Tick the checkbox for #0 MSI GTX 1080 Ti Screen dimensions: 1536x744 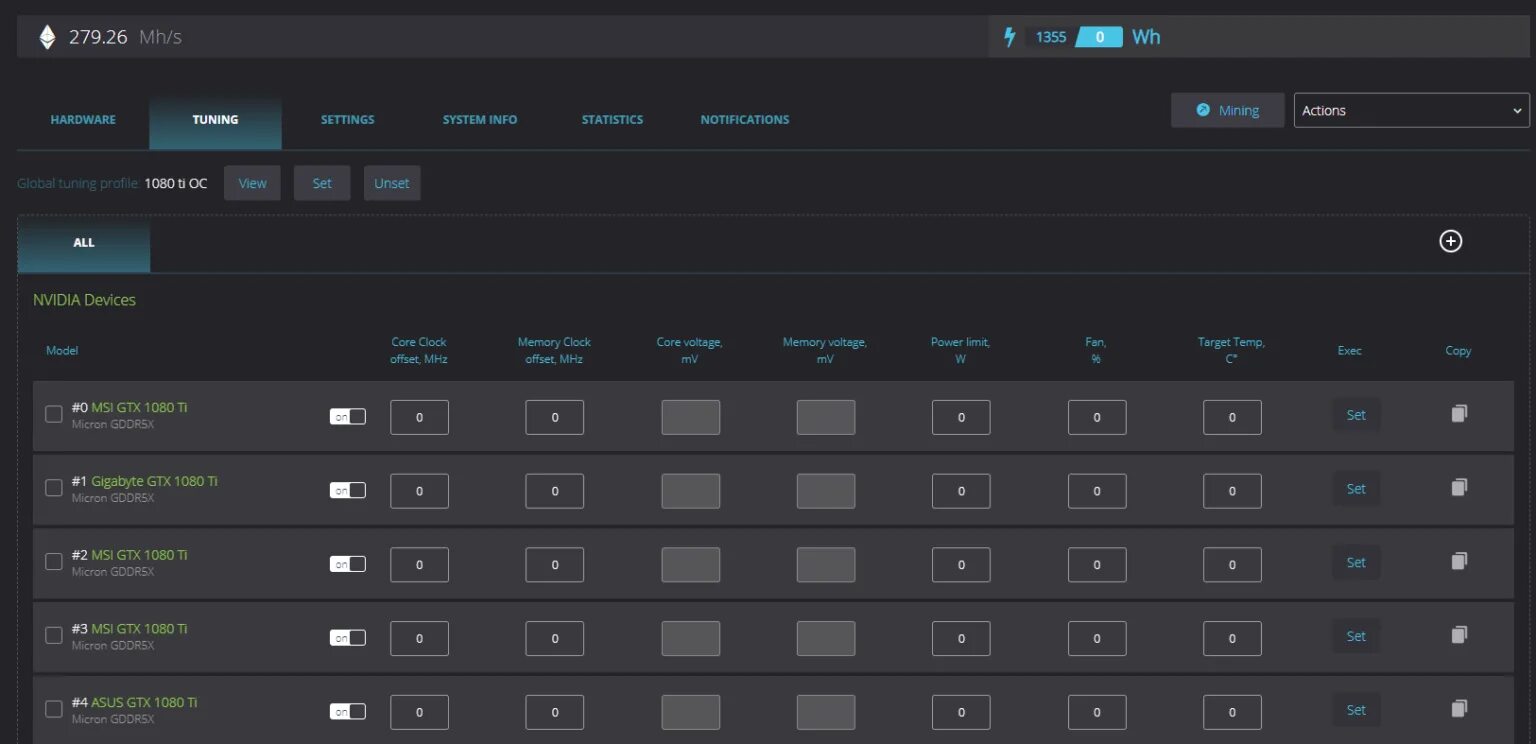[54, 414]
